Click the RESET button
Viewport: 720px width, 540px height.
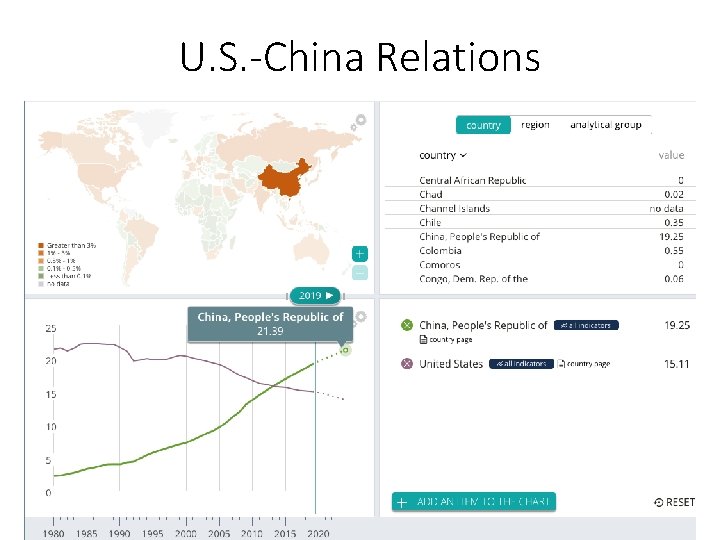tap(675, 502)
